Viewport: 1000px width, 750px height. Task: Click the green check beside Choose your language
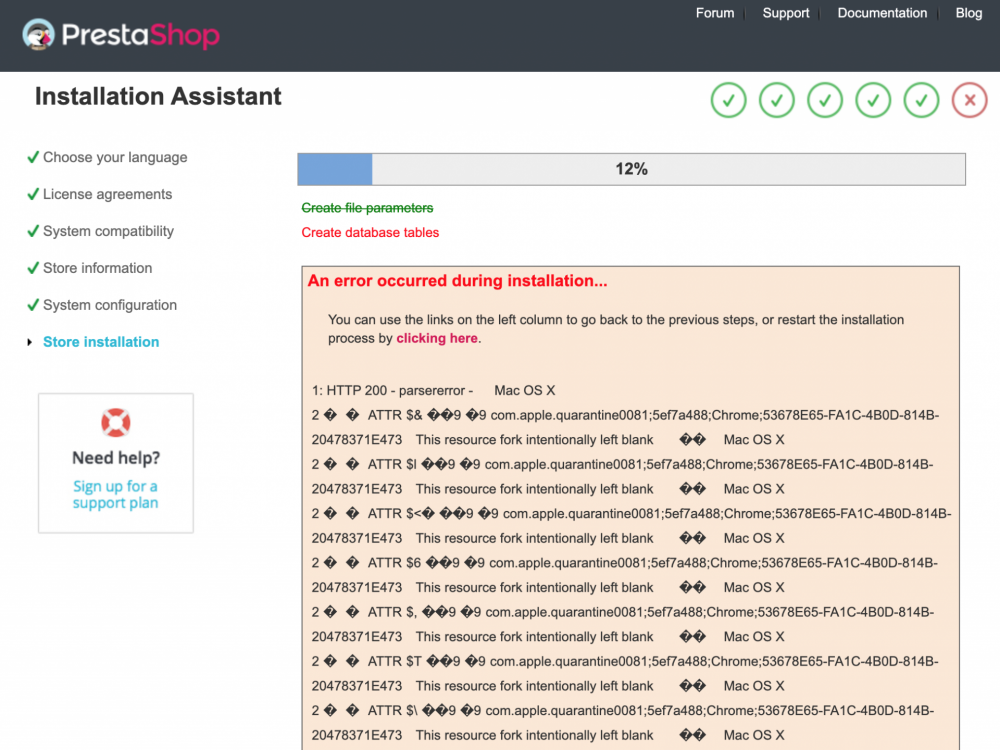click(33, 156)
